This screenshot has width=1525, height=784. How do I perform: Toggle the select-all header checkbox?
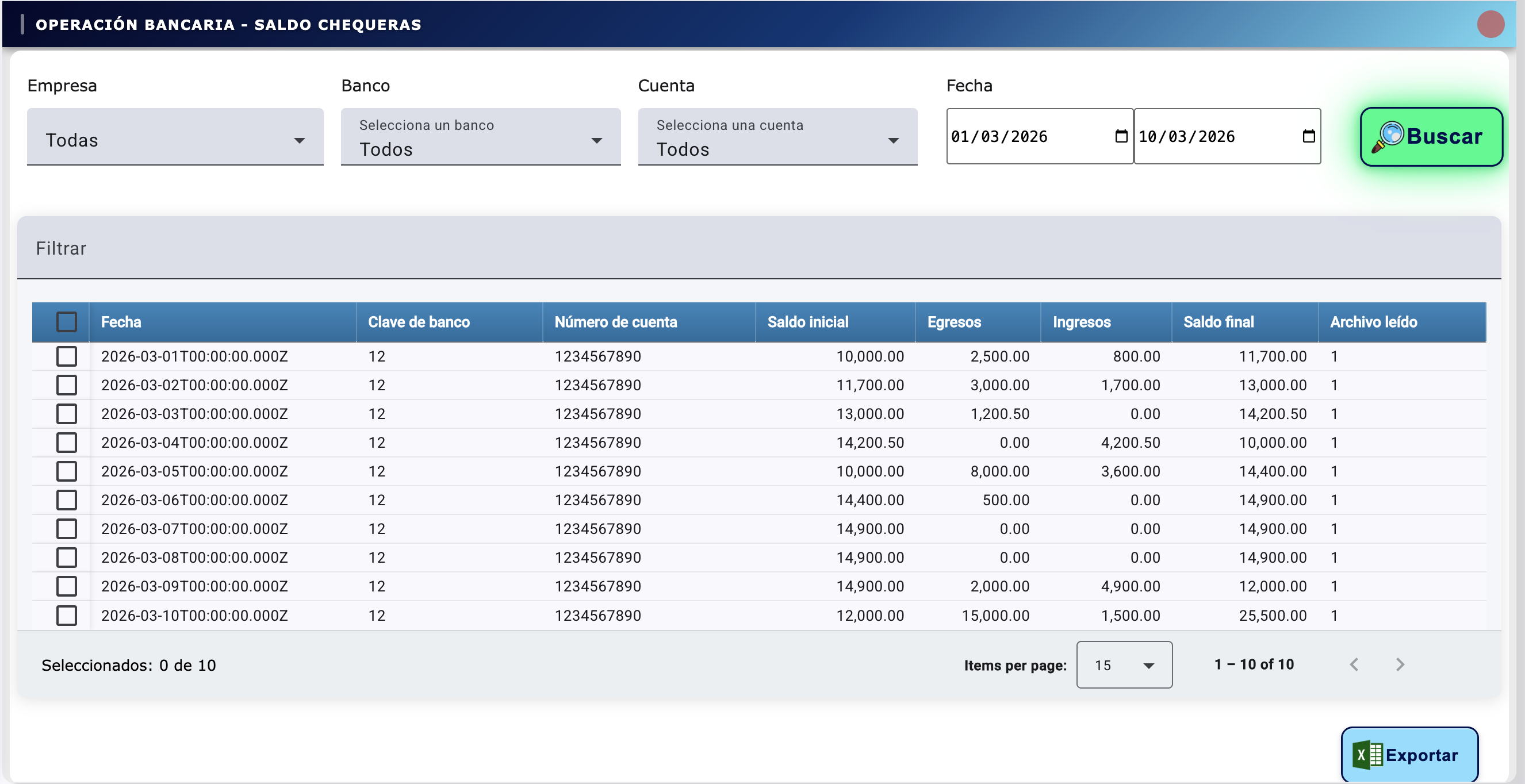point(66,322)
